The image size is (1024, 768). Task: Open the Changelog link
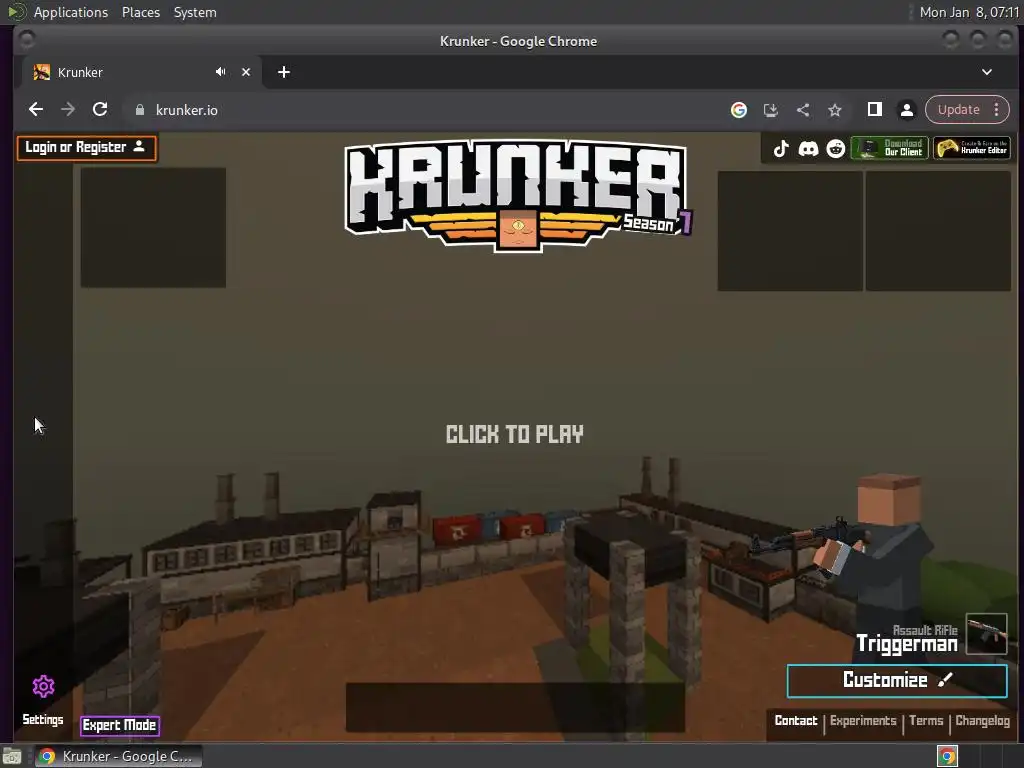click(x=982, y=720)
